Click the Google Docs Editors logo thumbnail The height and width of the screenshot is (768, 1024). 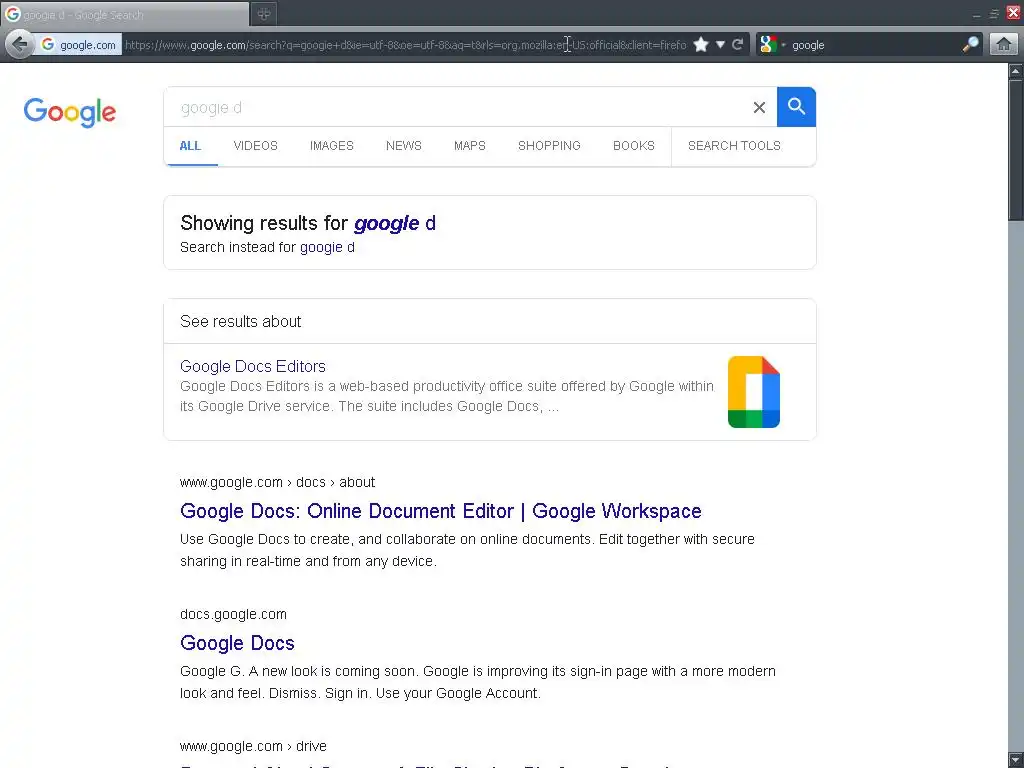[x=754, y=392]
